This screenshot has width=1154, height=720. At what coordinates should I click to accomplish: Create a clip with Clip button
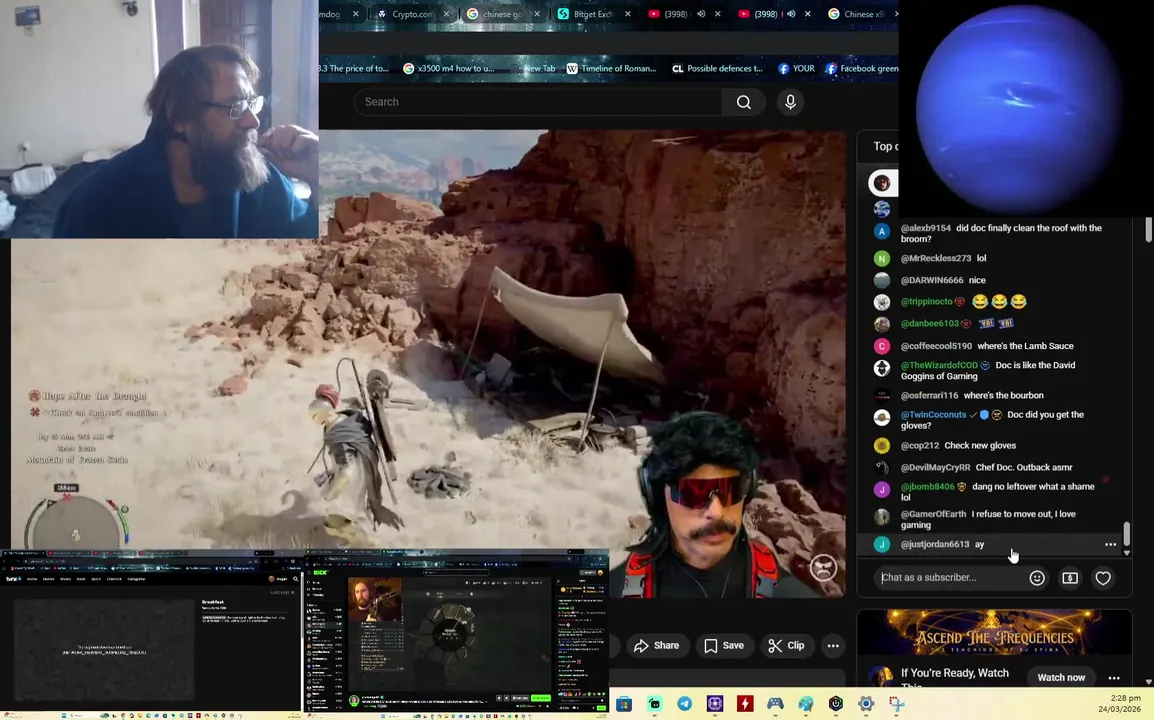pyautogui.click(x=786, y=646)
